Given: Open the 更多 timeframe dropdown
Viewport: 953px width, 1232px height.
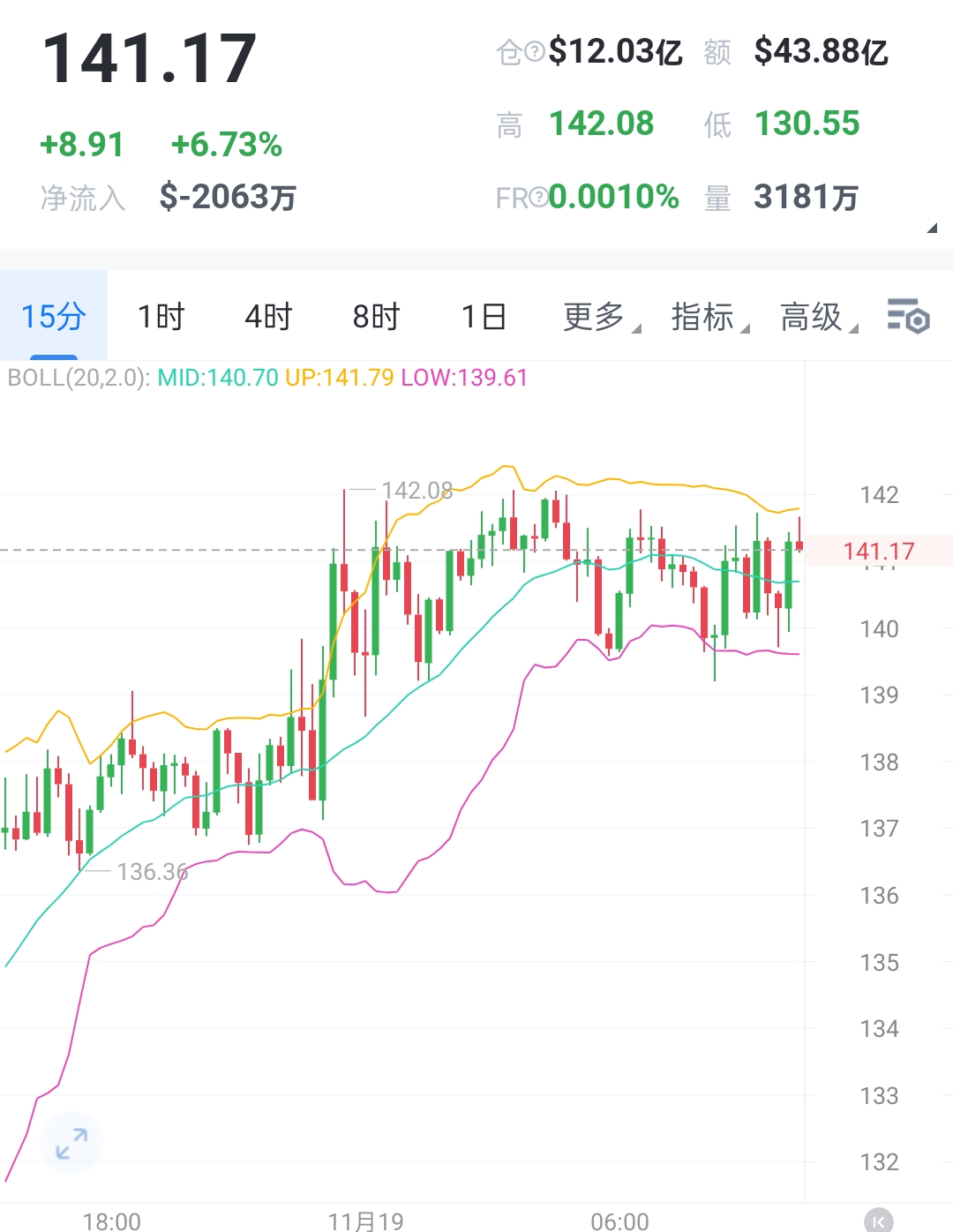Looking at the screenshot, I should (593, 318).
